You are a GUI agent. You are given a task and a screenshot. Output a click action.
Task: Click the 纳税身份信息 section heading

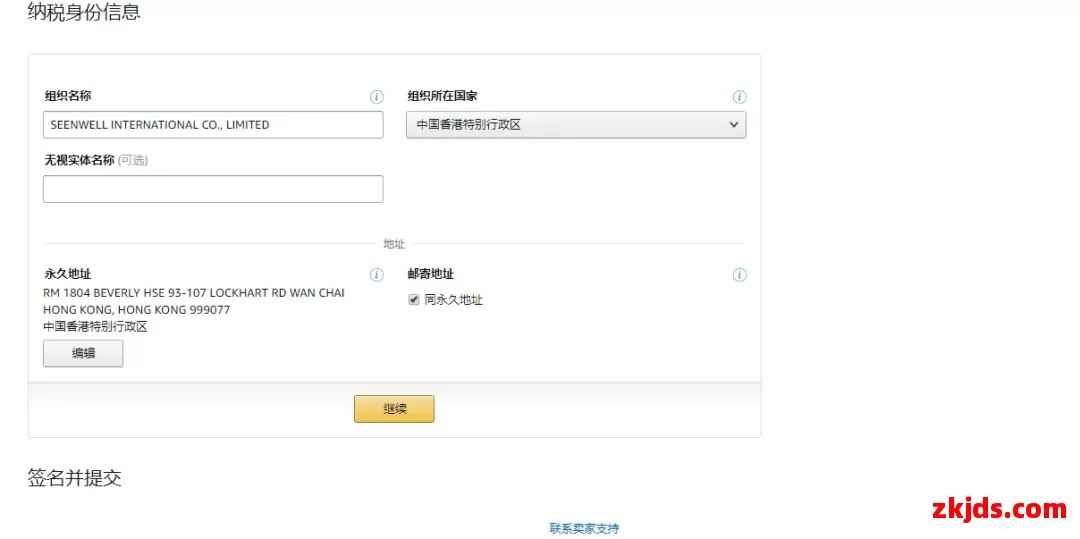coord(84,13)
